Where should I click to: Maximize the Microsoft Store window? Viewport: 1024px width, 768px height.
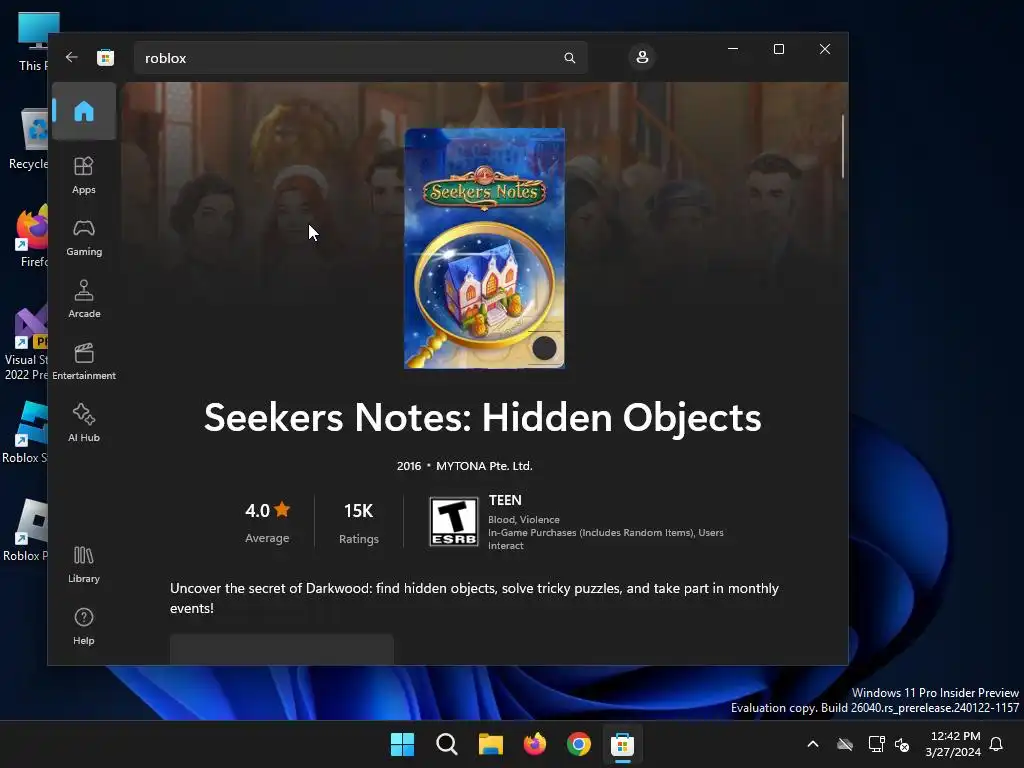pyautogui.click(x=778, y=49)
